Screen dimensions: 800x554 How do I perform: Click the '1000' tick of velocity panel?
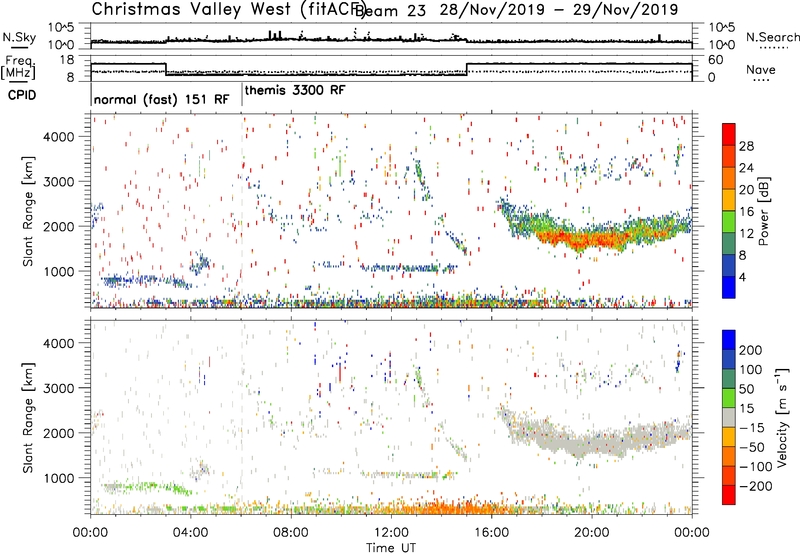click(59, 478)
